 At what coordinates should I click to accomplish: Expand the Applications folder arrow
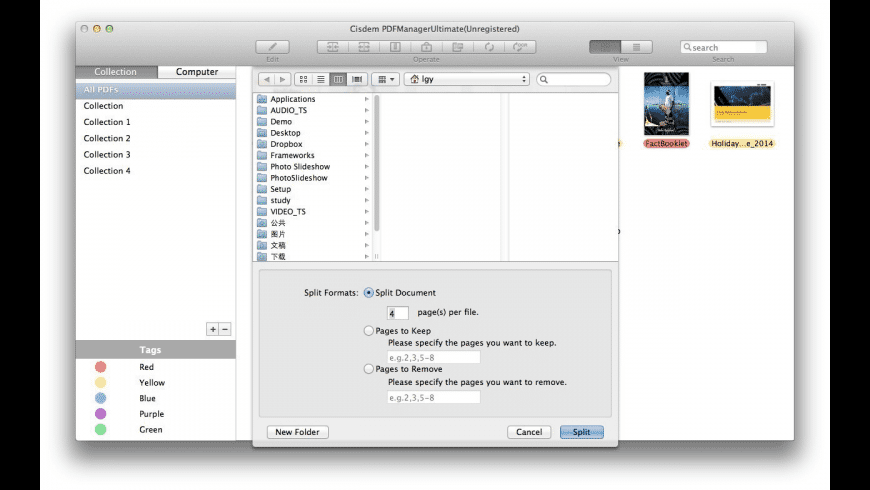click(x=367, y=99)
